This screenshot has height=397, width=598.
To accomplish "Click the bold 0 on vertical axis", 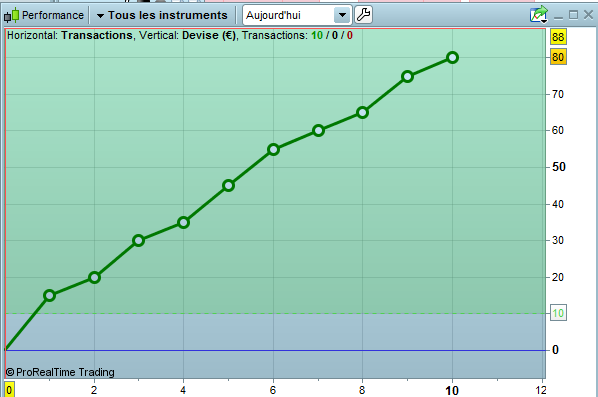I will [555, 350].
